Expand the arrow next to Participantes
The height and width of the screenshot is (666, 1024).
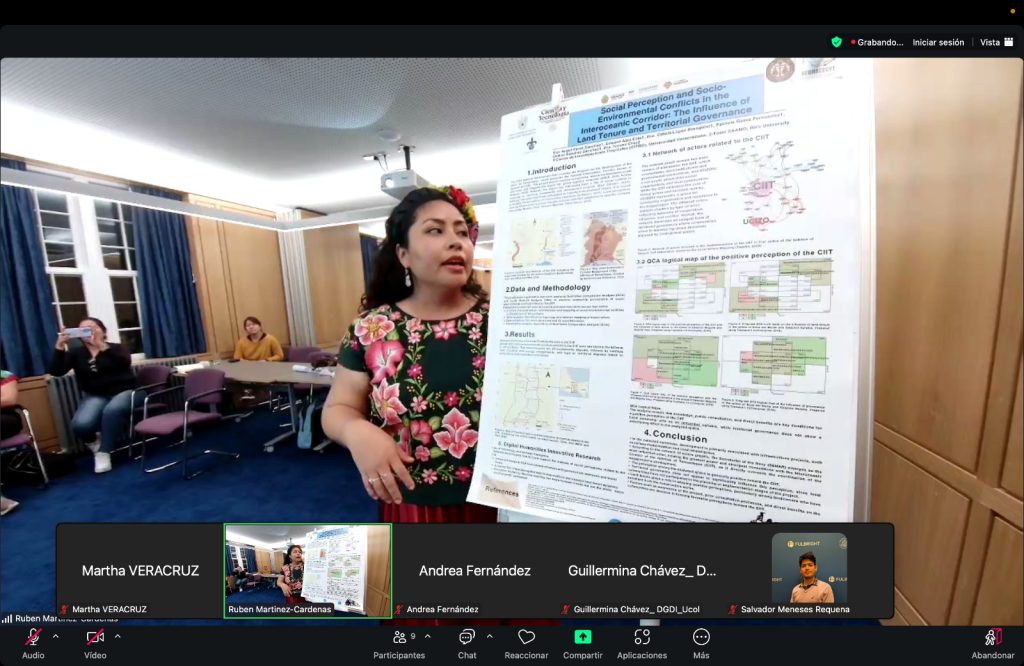[x=428, y=636]
